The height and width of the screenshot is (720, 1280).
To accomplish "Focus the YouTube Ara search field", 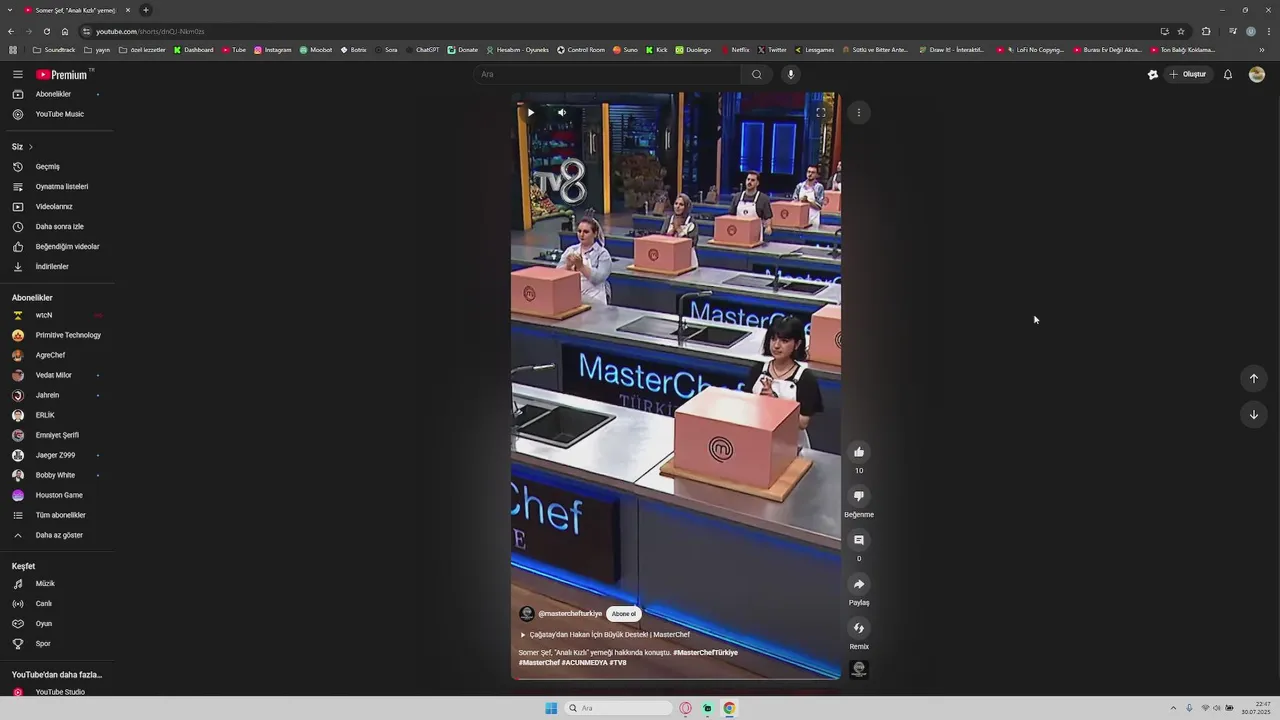I will [x=608, y=74].
